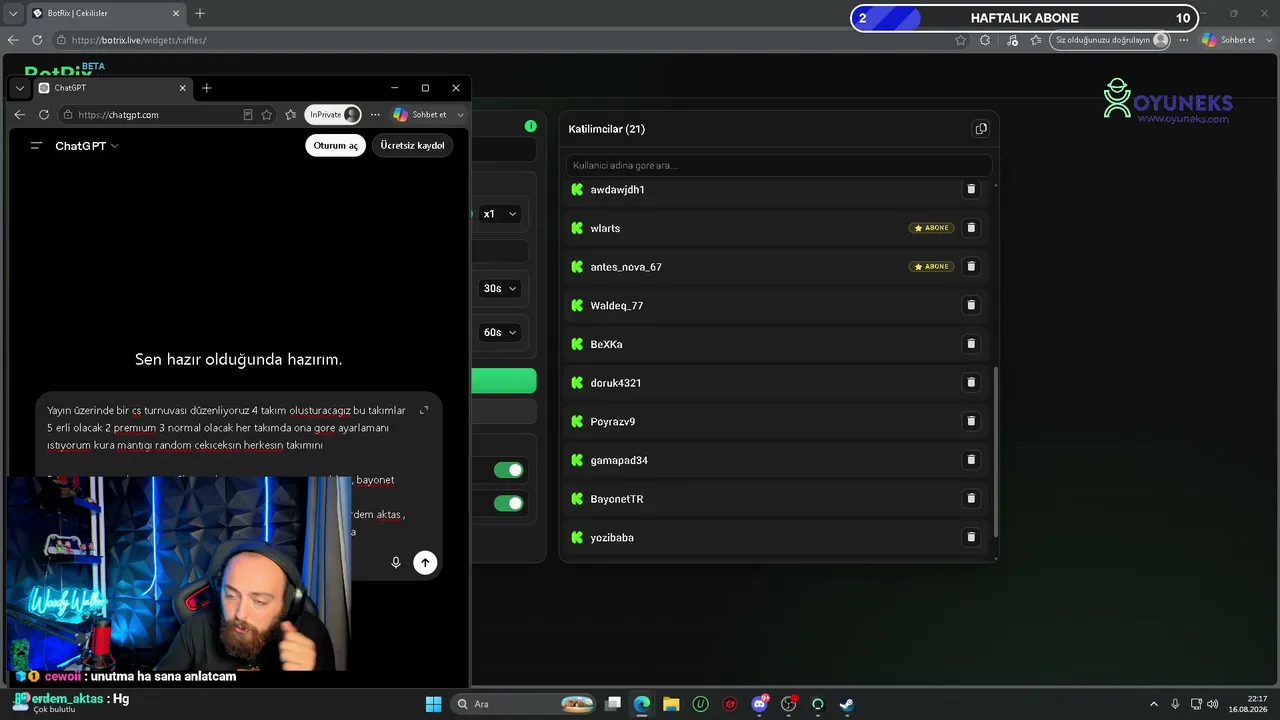
Task: Open the x1 multiplier dropdown
Action: tap(499, 214)
